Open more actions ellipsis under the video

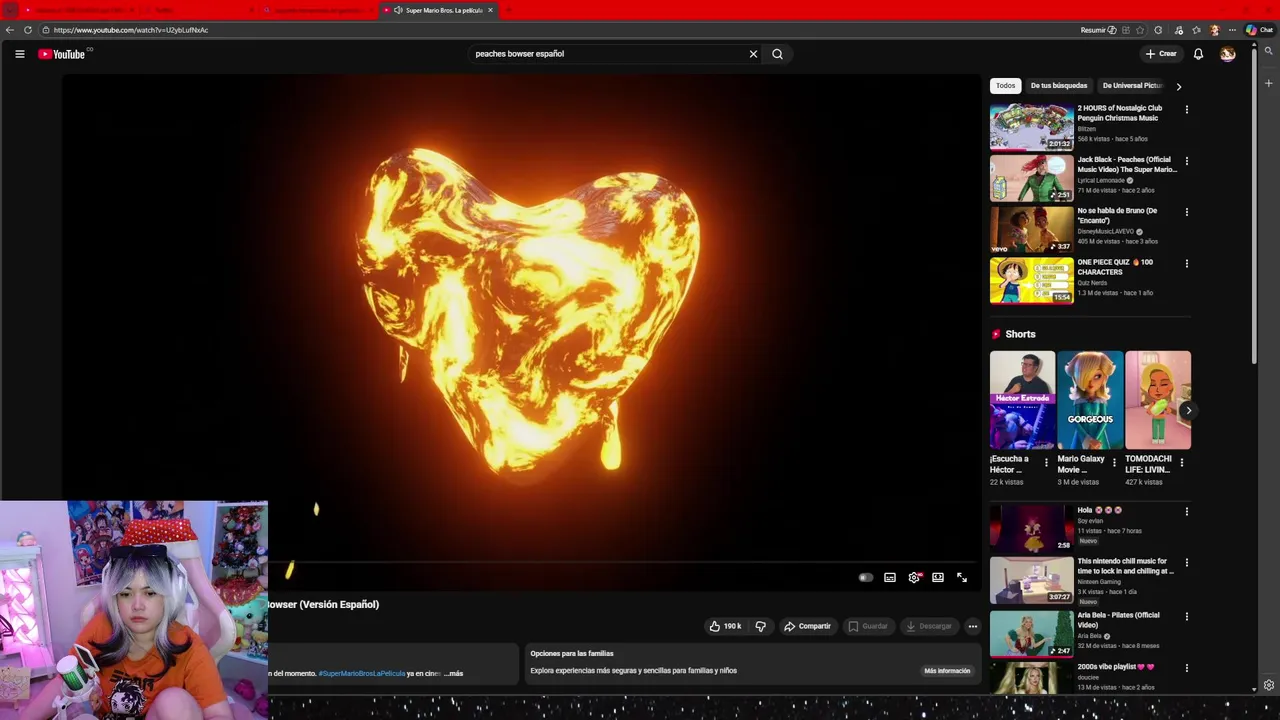point(972,626)
